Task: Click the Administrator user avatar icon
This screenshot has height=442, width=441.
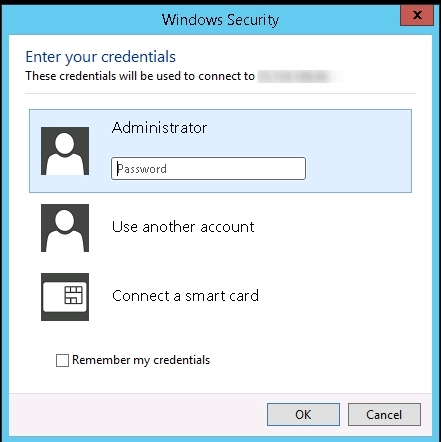Action: 65,151
